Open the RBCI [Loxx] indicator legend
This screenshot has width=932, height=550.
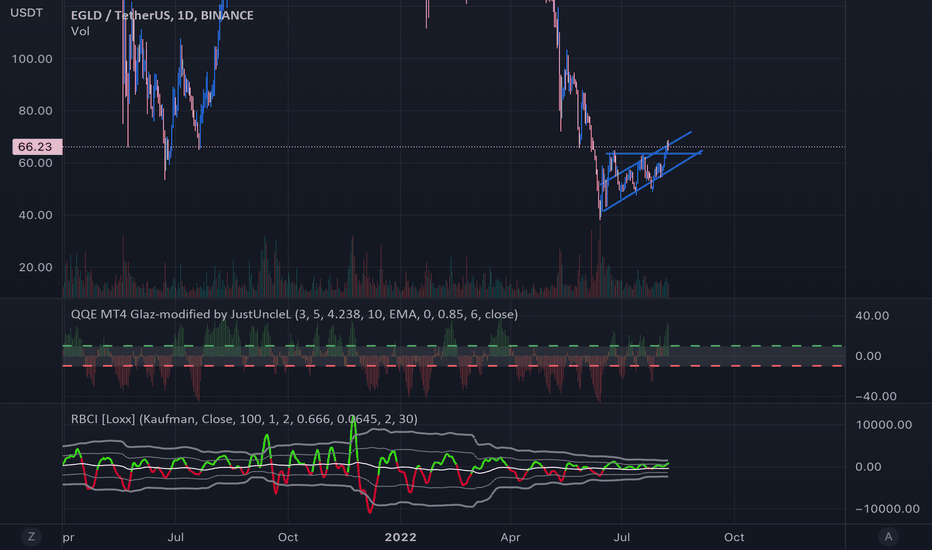pyautogui.click(x=244, y=419)
